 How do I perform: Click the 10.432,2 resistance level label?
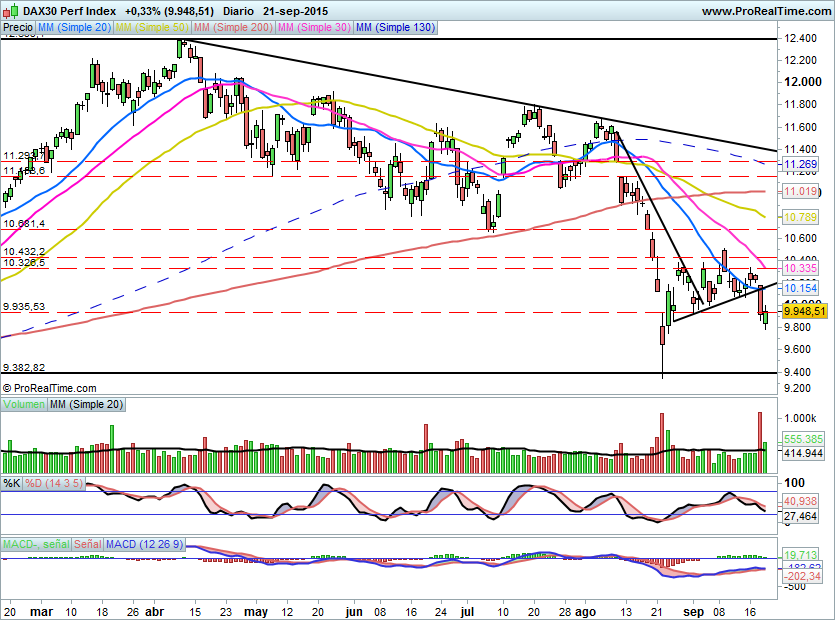[24, 251]
